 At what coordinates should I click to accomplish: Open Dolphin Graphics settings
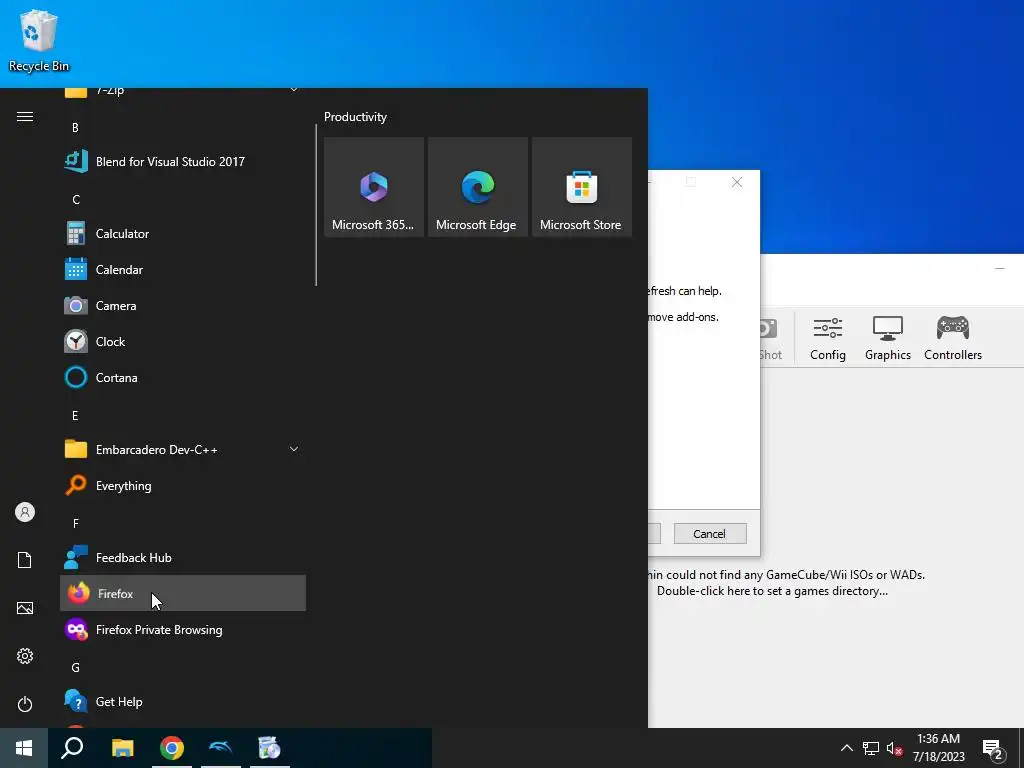tap(888, 338)
